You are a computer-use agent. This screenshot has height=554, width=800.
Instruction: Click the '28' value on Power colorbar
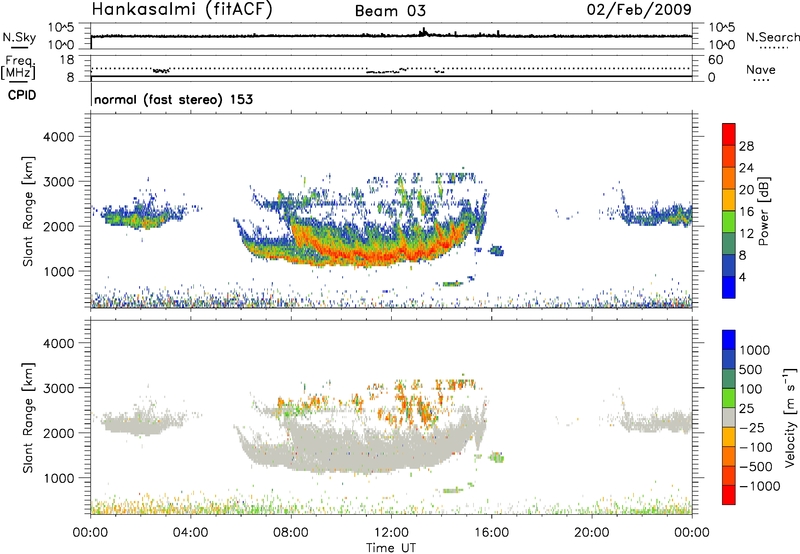tap(746, 146)
